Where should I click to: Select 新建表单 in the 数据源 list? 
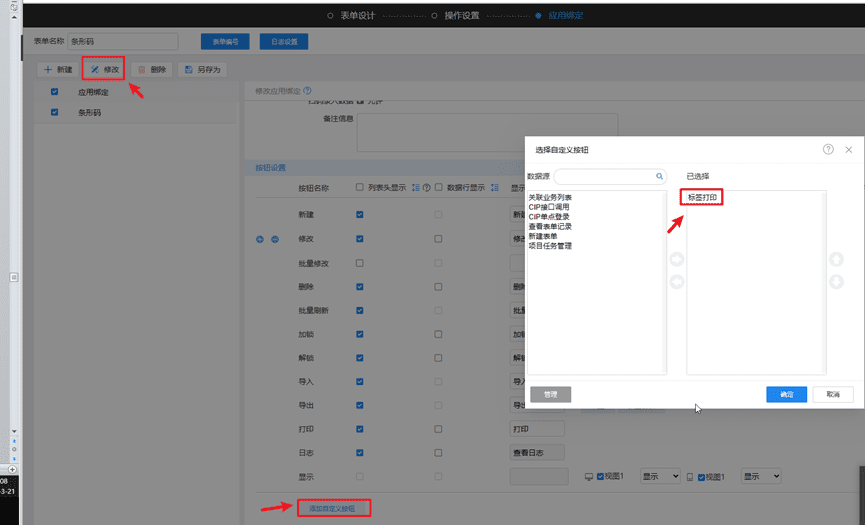coord(543,236)
